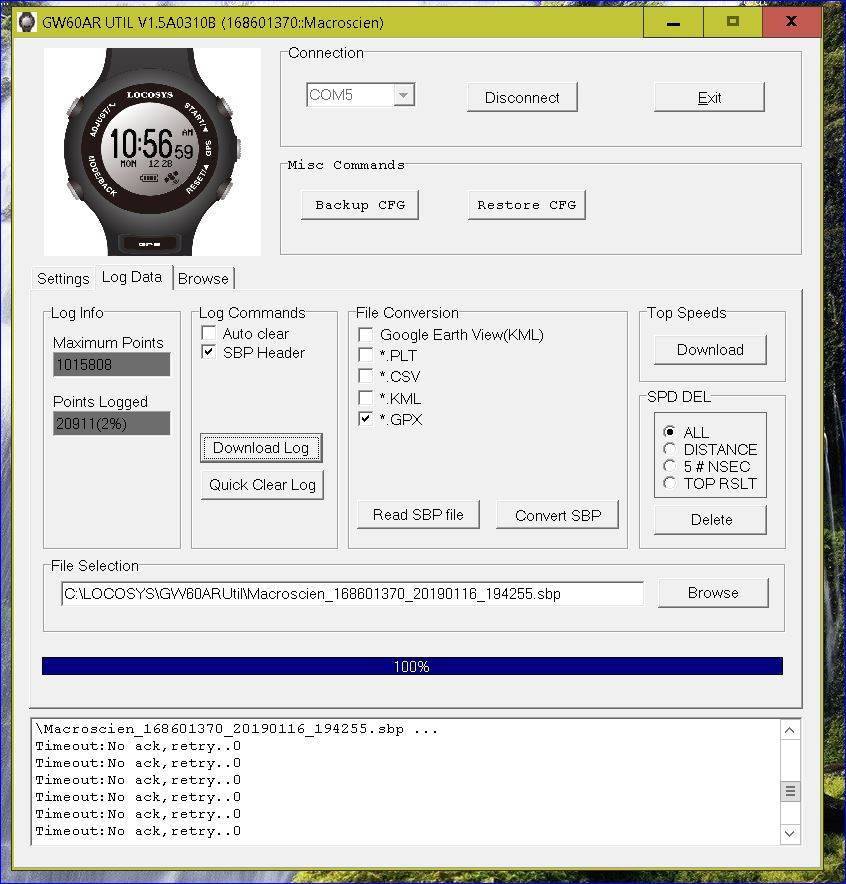The image size is (846, 884).
Task: Click the Download Log button
Action: point(261,448)
